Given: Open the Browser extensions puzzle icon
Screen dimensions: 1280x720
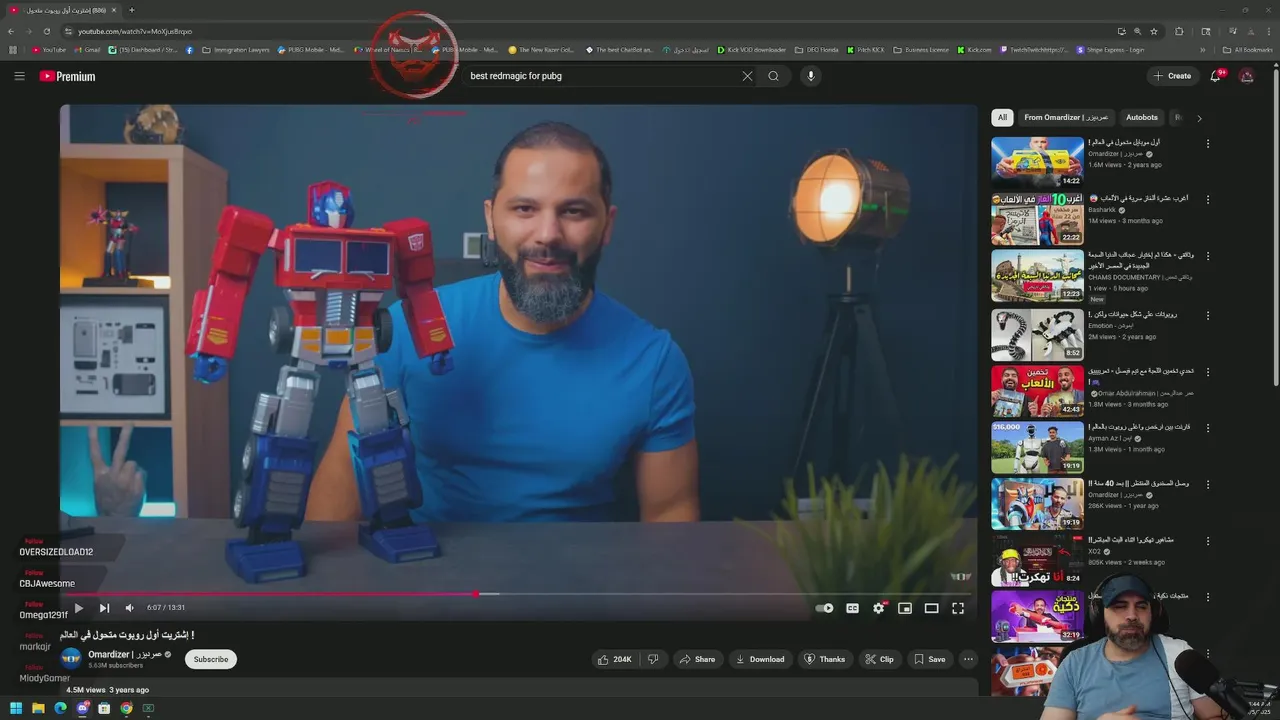Looking at the screenshot, I should click(x=1179, y=31).
